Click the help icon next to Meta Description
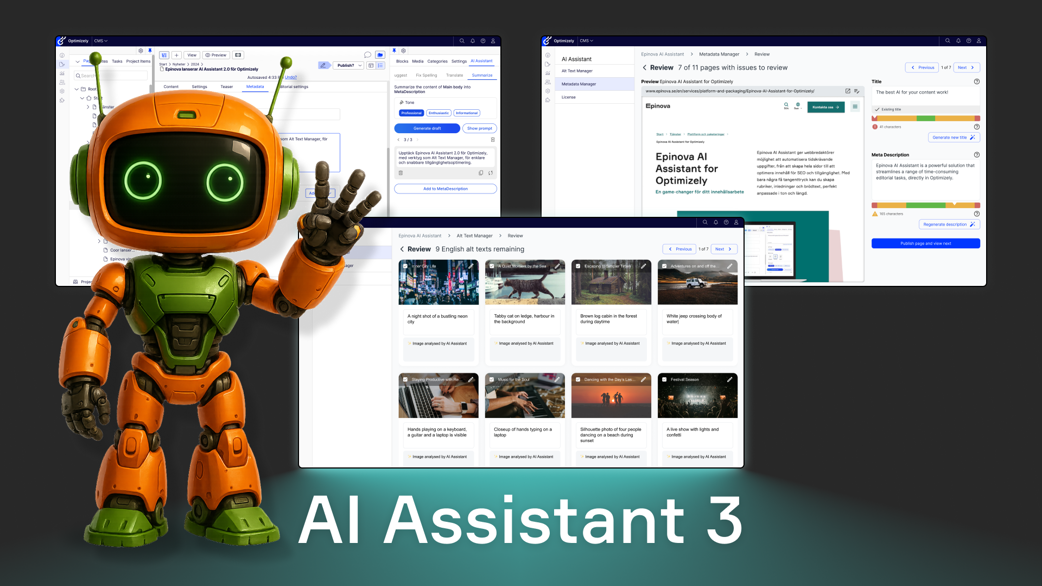1042x586 pixels. (x=976, y=155)
